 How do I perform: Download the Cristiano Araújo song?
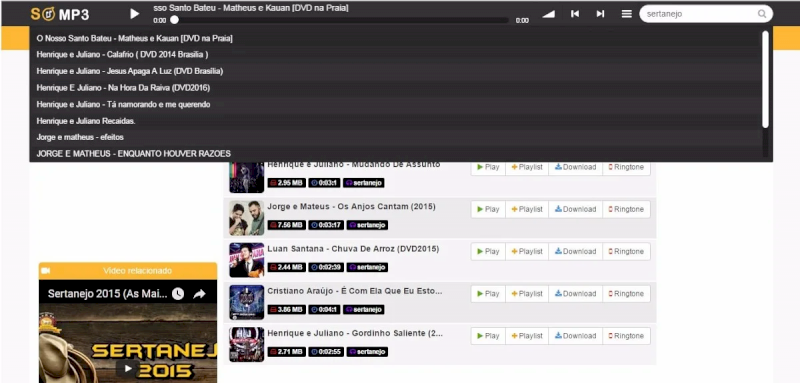point(576,294)
